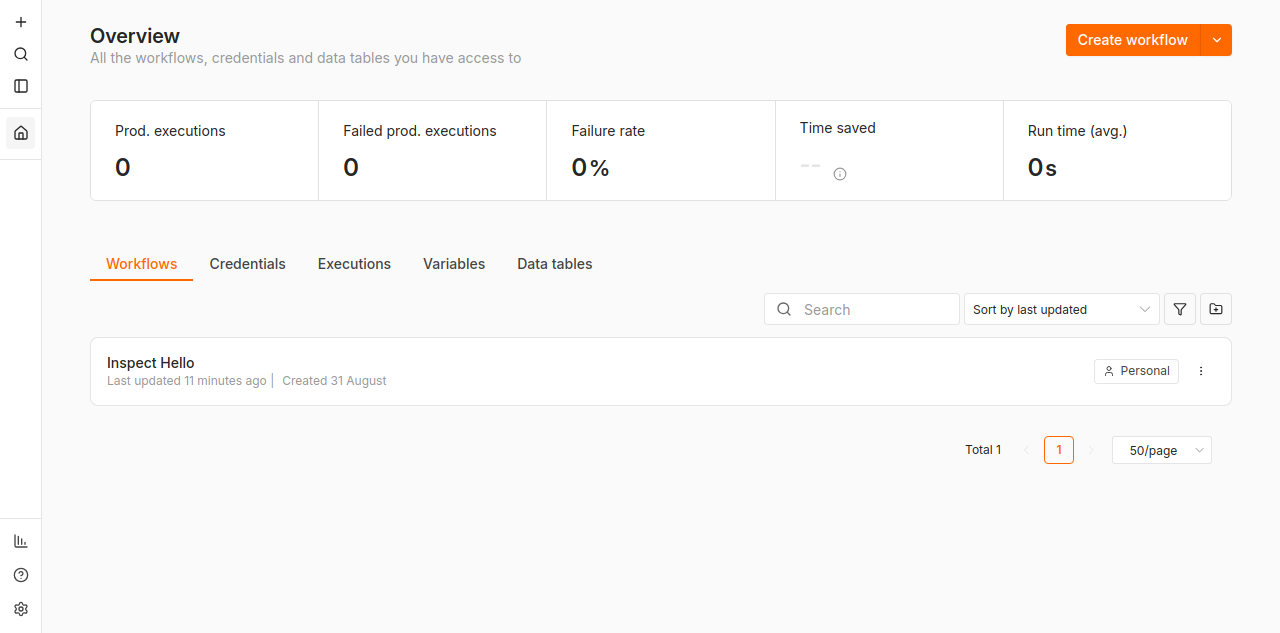Image resolution: width=1280 pixels, height=633 pixels.
Task: Click the Create workflow button
Action: click(x=1133, y=40)
